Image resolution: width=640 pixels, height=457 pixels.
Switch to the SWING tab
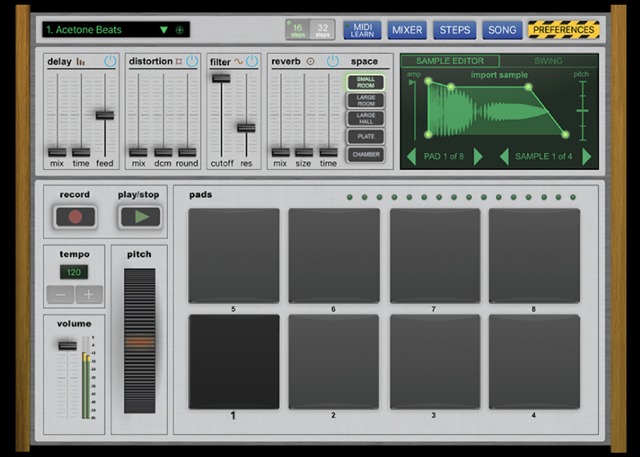(548, 61)
